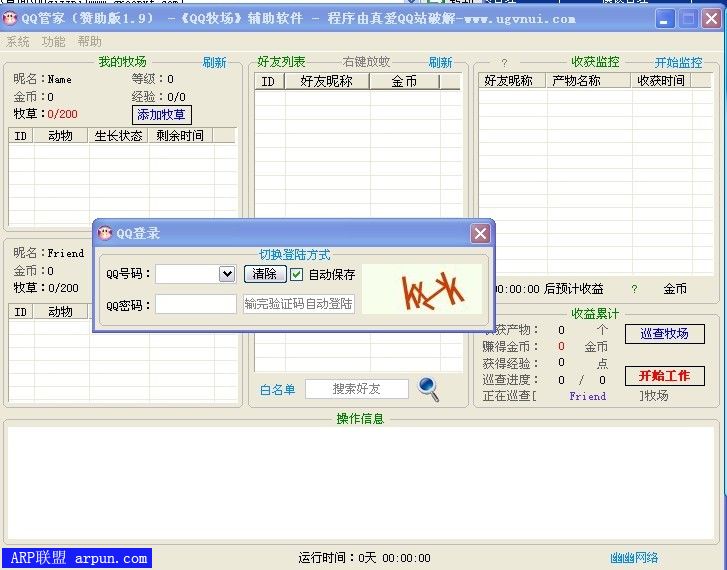This screenshot has height=570, width=727.
Task: Click the magnifier search icon under friend list
Action: pyautogui.click(x=428, y=389)
